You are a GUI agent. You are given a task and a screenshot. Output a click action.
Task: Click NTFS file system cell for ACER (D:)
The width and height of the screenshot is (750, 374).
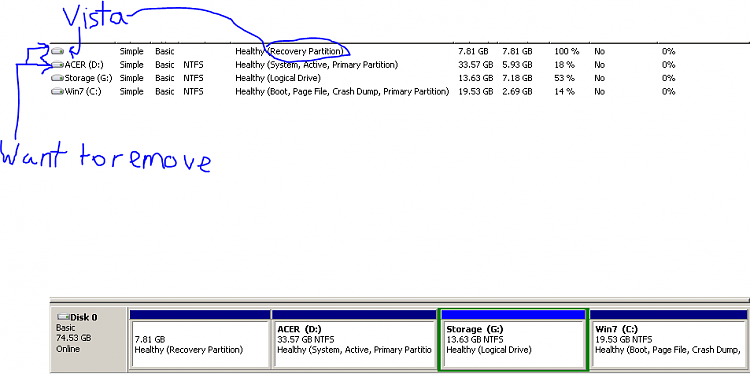[x=193, y=65]
